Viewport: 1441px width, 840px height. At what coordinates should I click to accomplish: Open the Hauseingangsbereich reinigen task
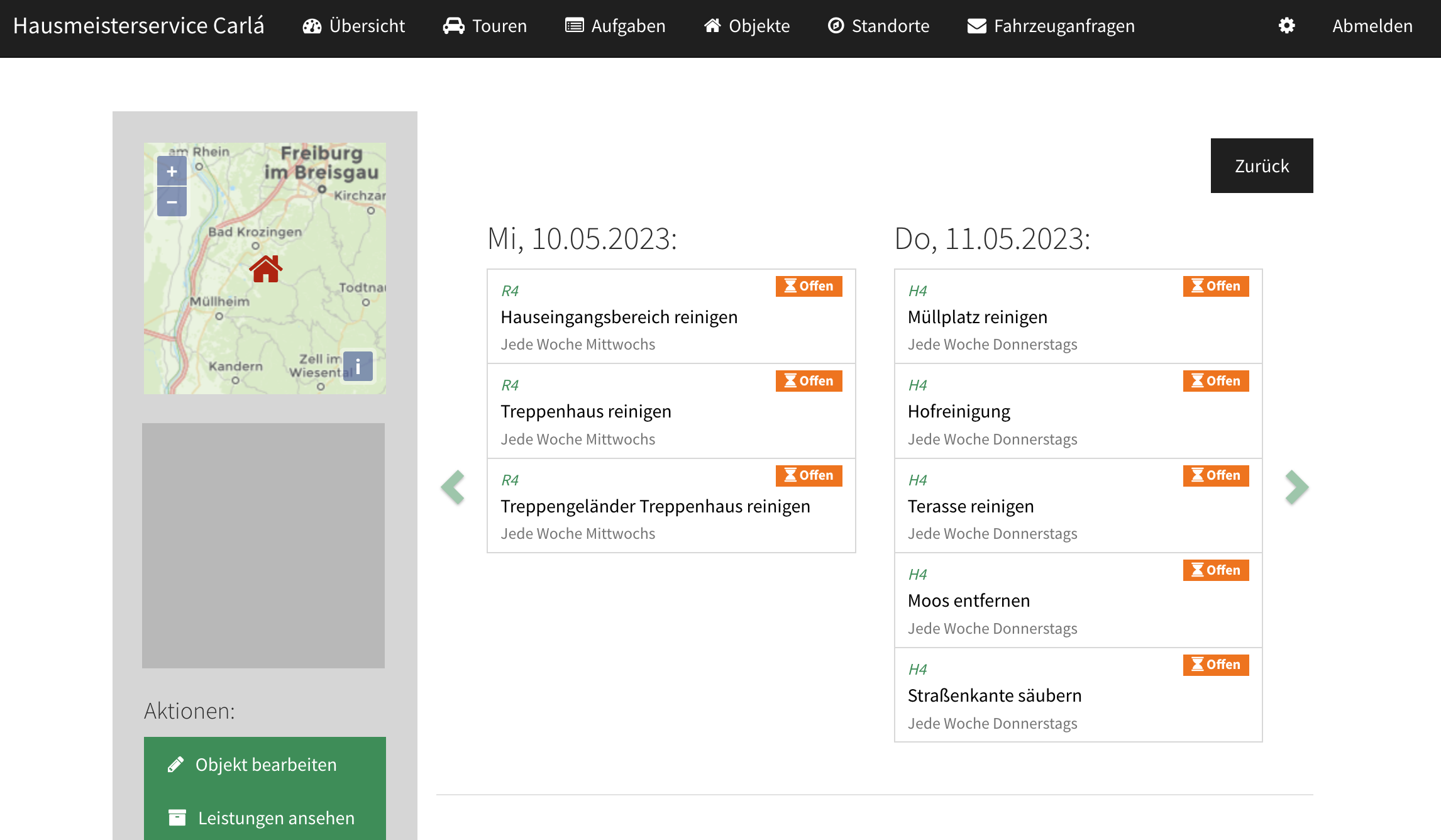tap(619, 317)
